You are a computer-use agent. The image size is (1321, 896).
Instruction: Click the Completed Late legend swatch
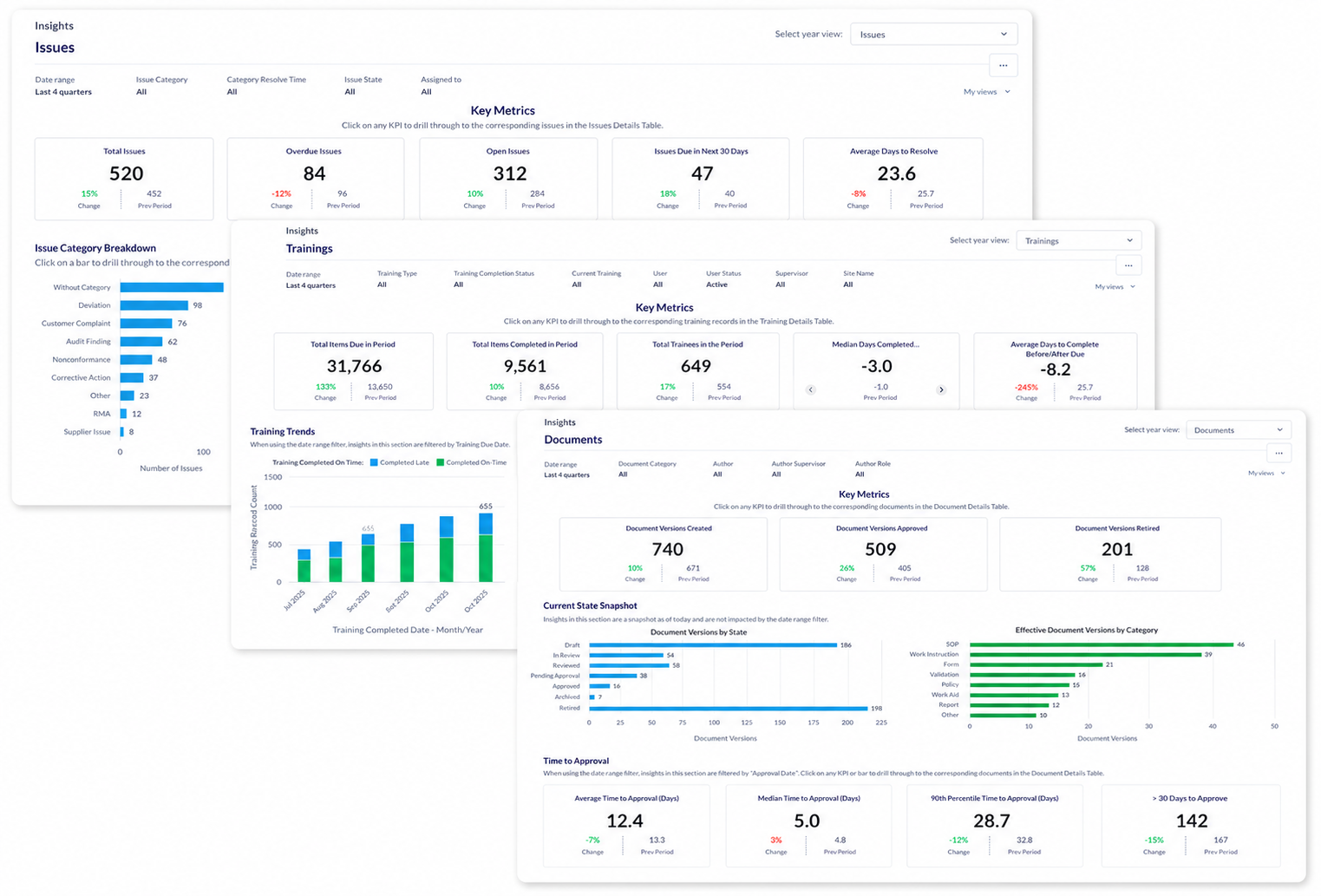pyautogui.click(x=374, y=462)
